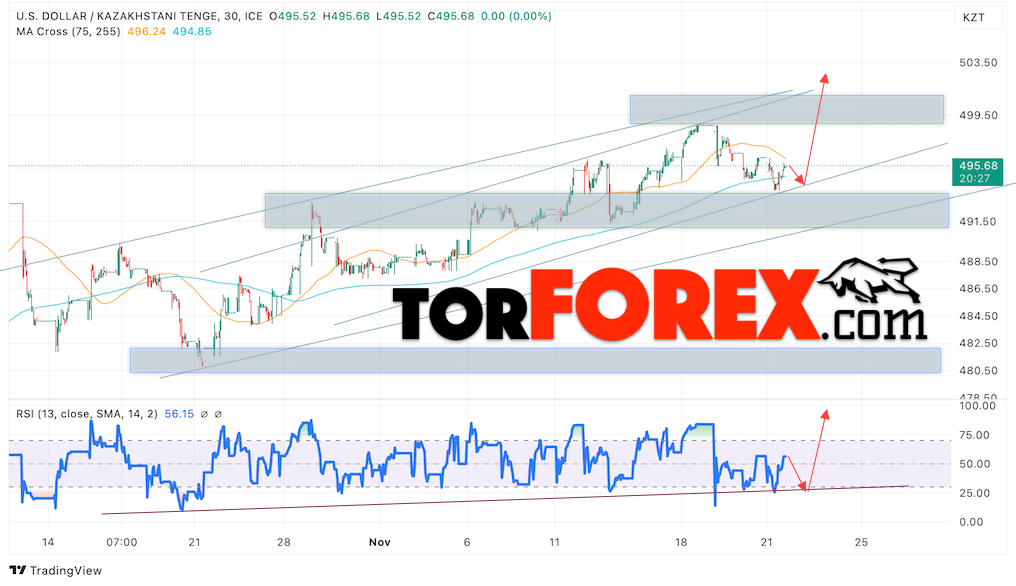Click the 100.00 RSI scale label

pyautogui.click(x=976, y=406)
